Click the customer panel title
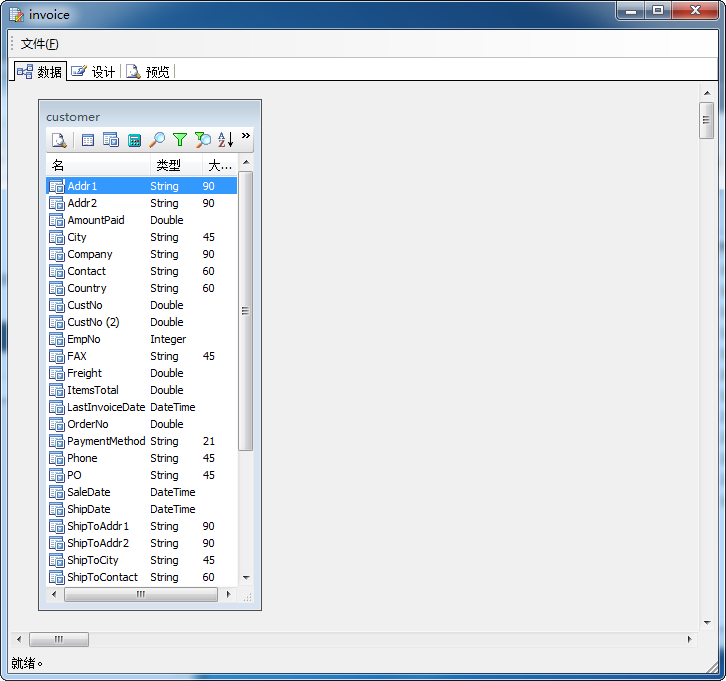 click(73, 117)
